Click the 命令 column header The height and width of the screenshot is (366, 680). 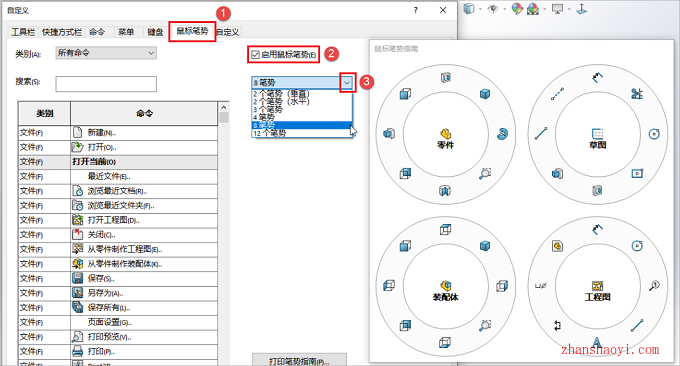click(x=144, y=114)
